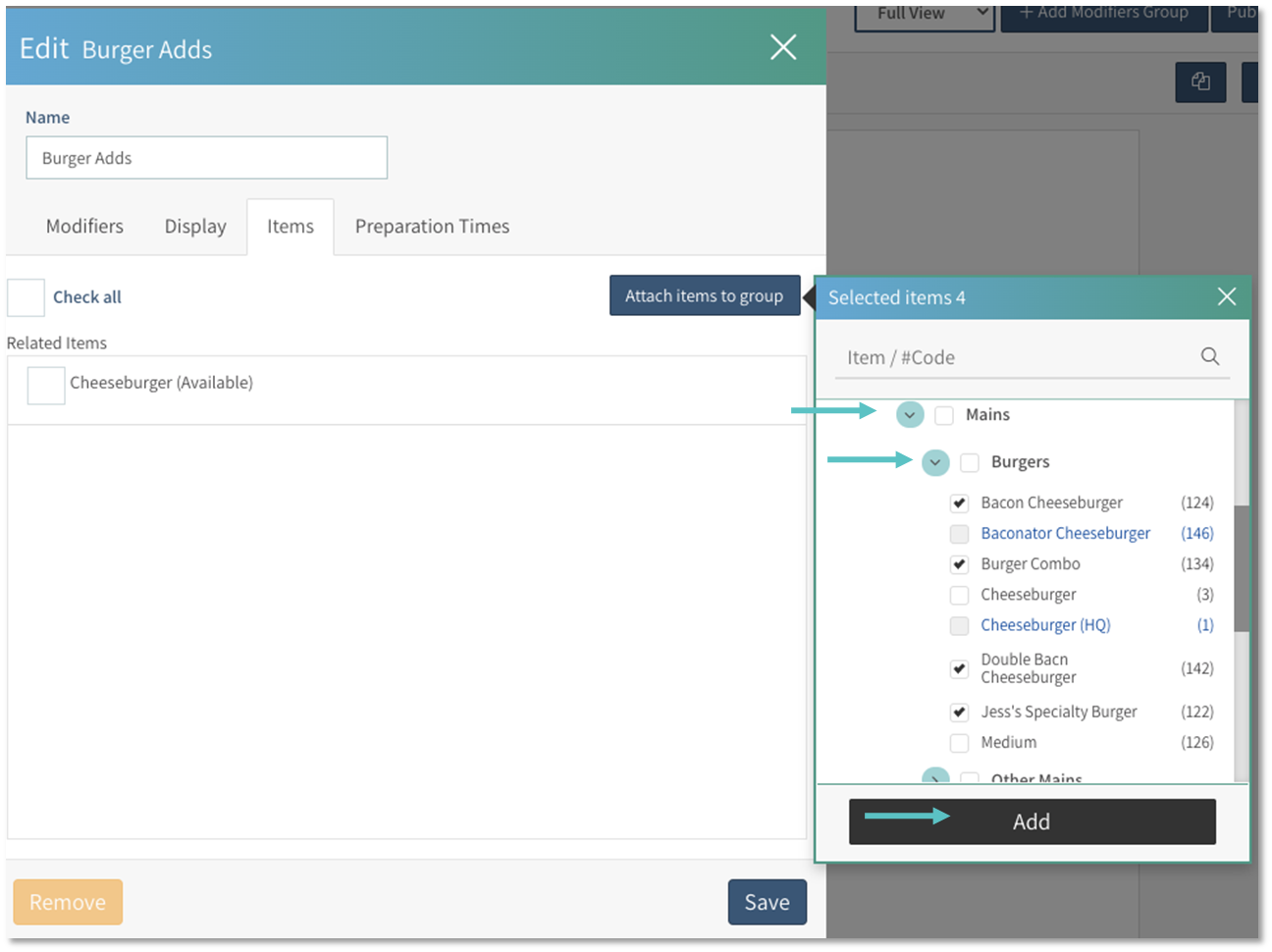
Task: Click the copy icon button
Action: 1200,81
